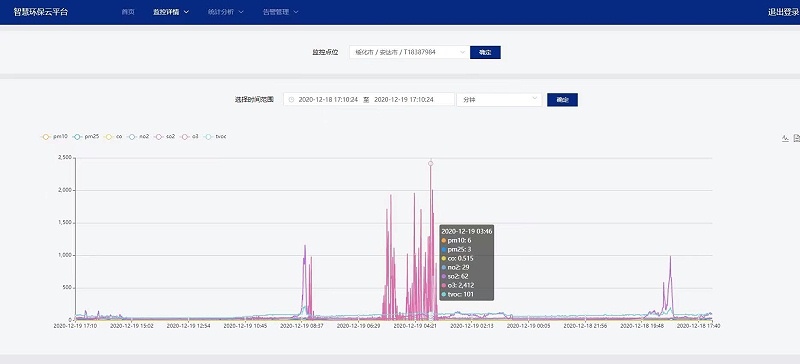Click tooltip value pm10: 6
Viewport: 800px width, 364px height.
(x=456, y=240)
